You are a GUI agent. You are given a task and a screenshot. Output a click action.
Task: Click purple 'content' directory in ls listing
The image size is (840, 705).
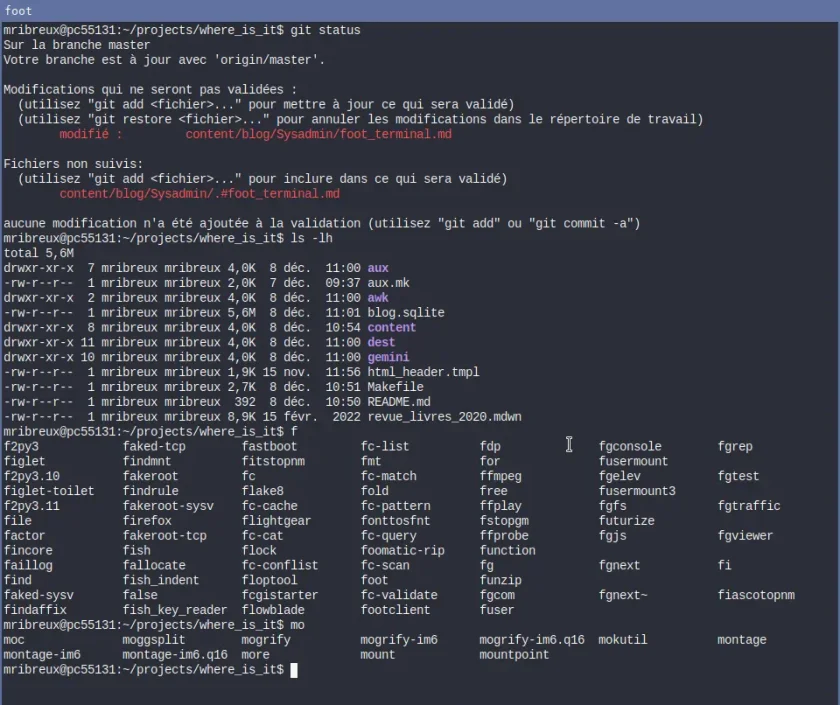tap(392, 328)
